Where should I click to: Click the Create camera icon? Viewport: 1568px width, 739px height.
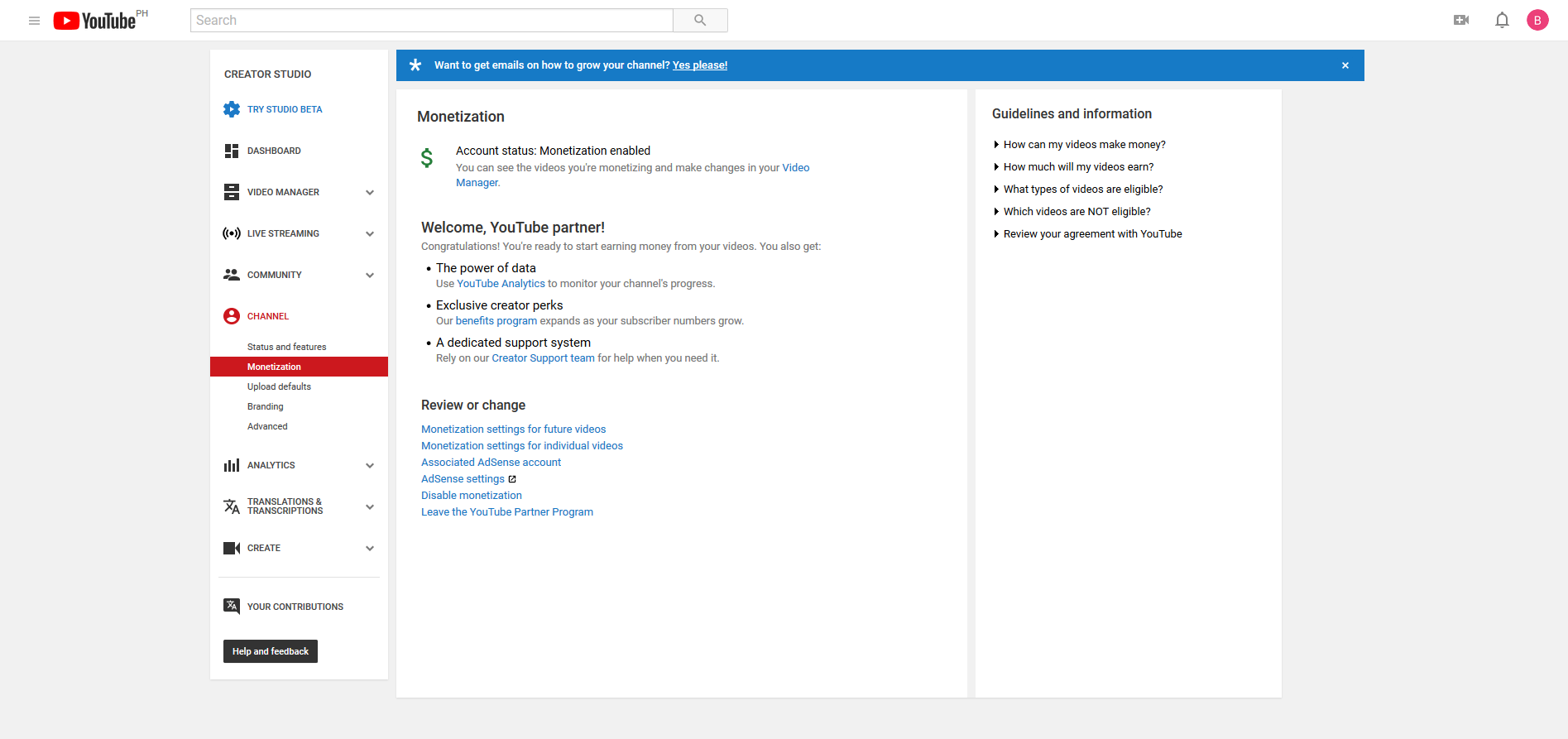(x=232, y=548)
